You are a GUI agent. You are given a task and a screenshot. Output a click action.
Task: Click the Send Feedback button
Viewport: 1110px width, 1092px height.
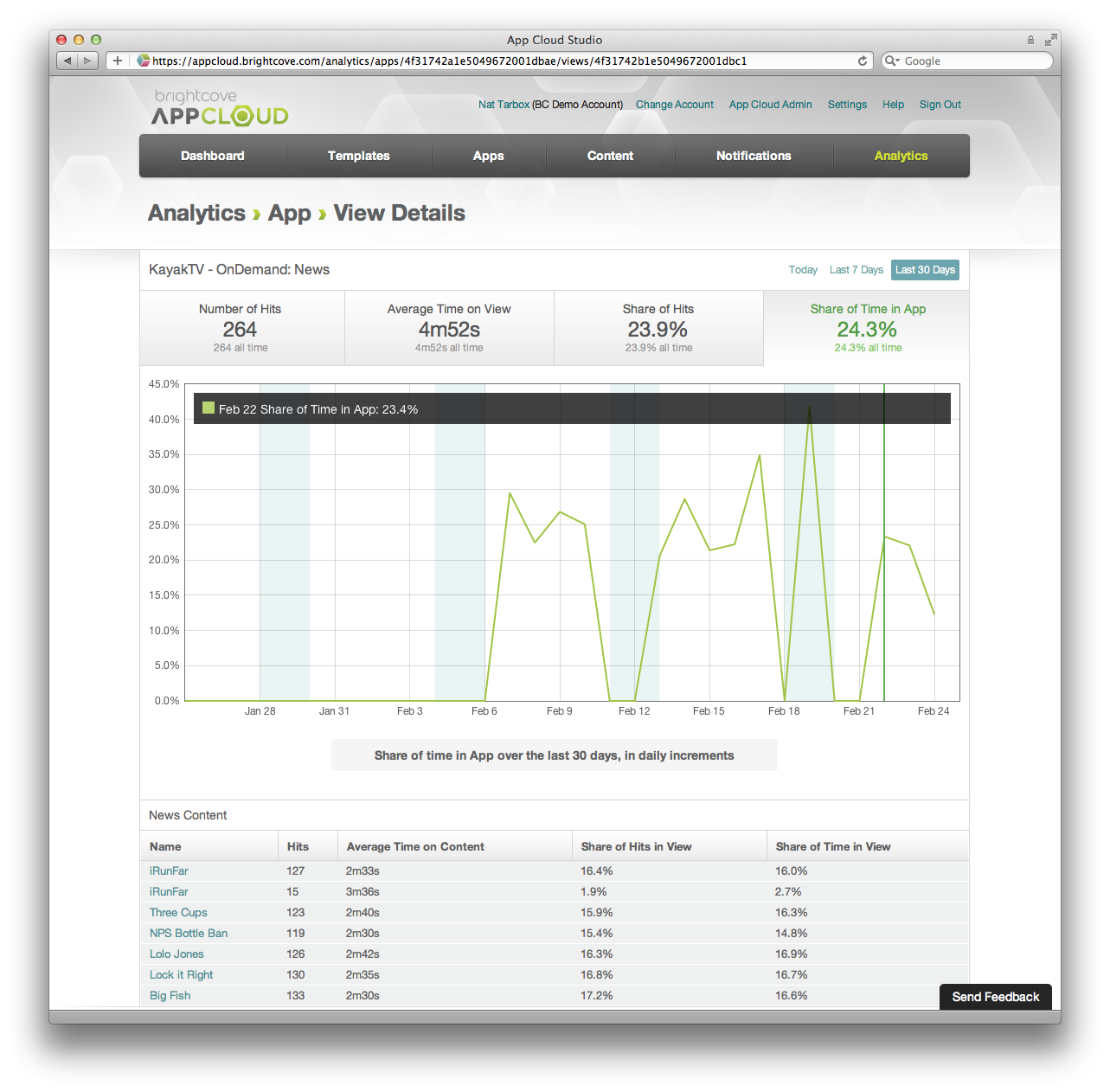point(996,997)
